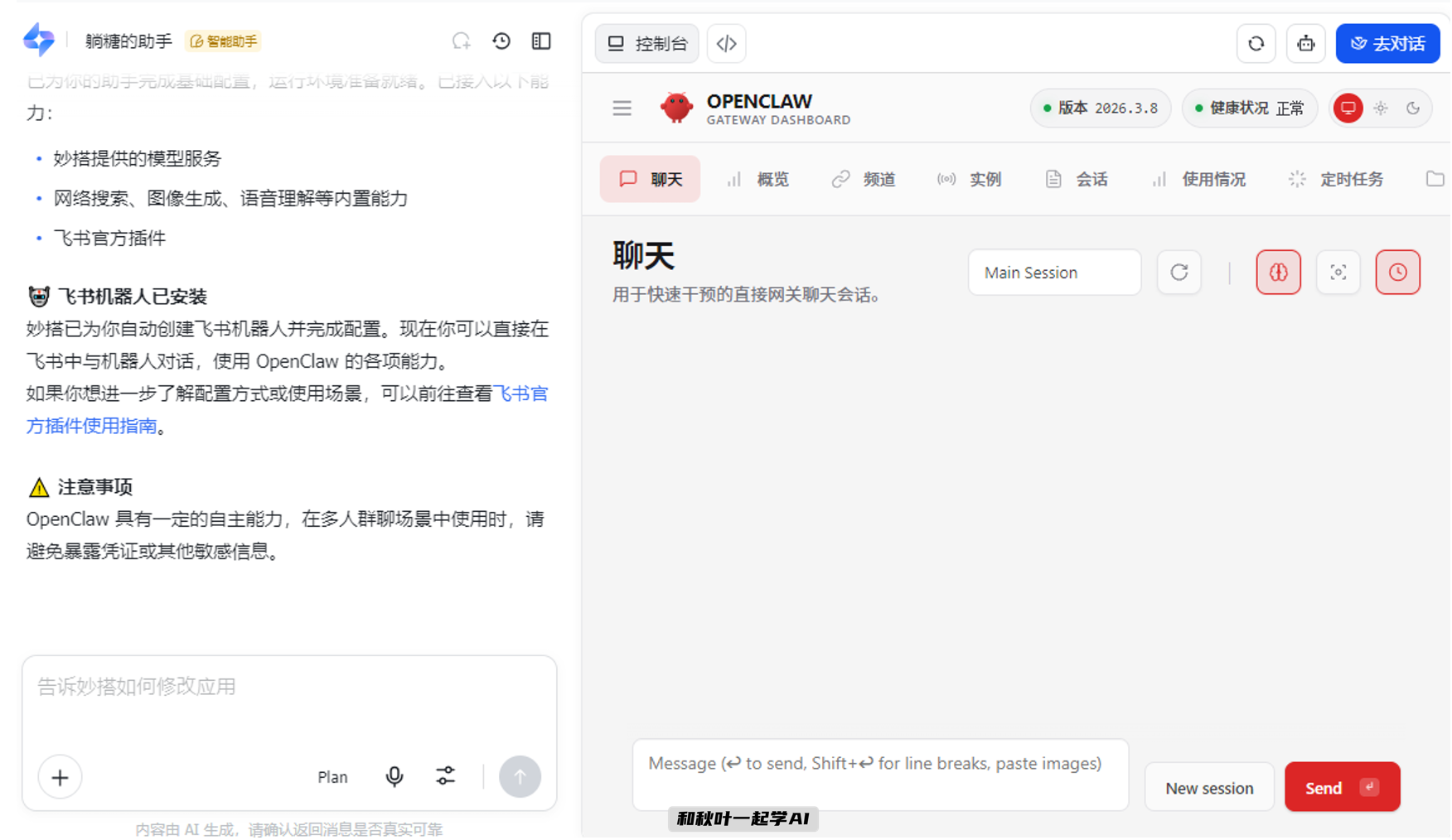1452x840 pixels.
Task: Open the 频道 tab
Action: 864,179
